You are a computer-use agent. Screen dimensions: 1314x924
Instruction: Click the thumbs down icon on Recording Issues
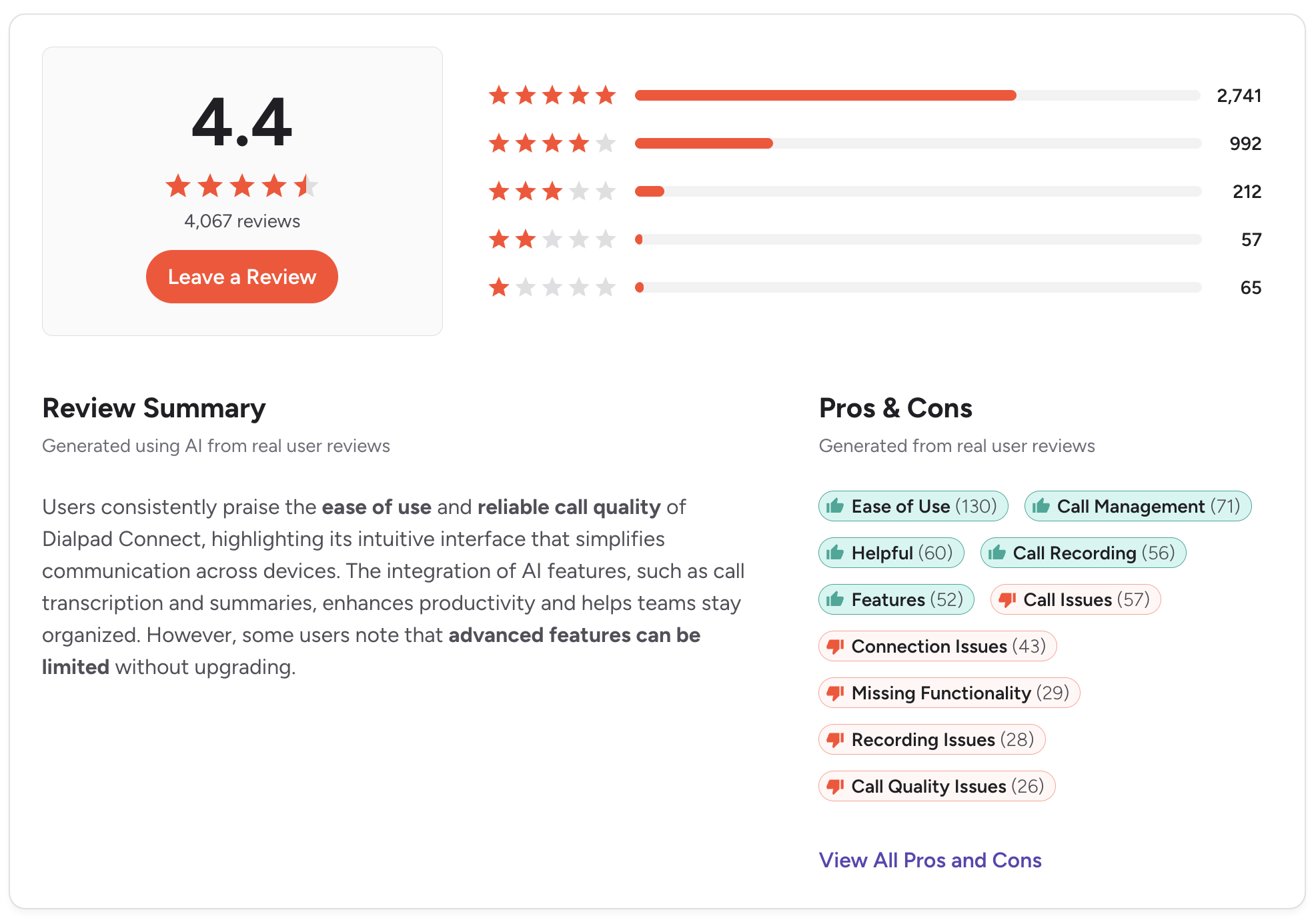836,739
